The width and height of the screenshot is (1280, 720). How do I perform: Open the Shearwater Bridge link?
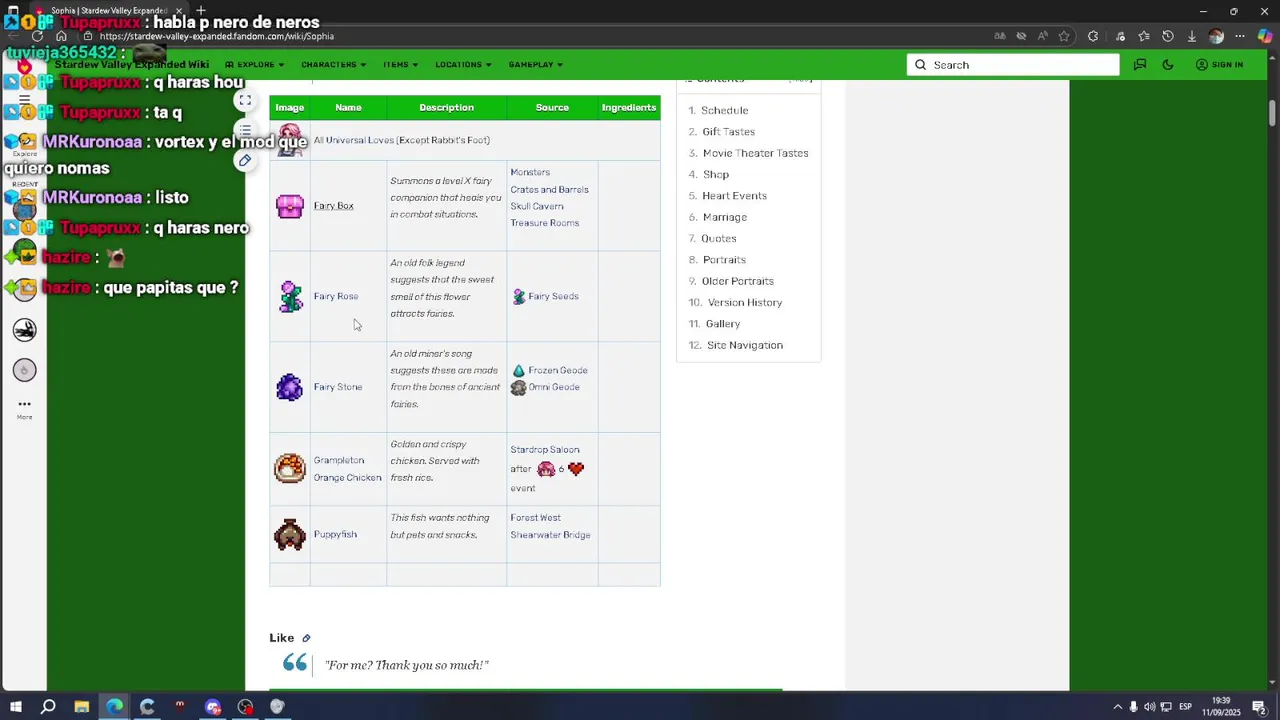[550, 535]
